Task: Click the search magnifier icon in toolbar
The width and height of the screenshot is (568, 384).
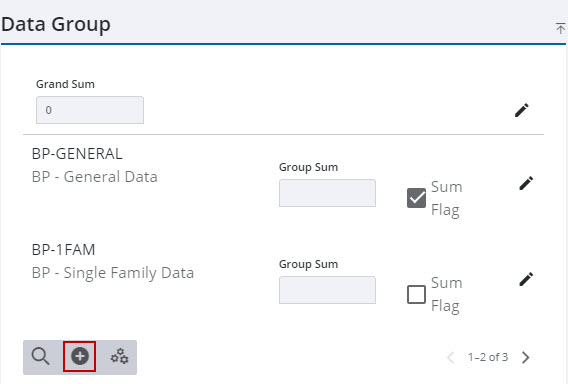Action: point(40,356)
